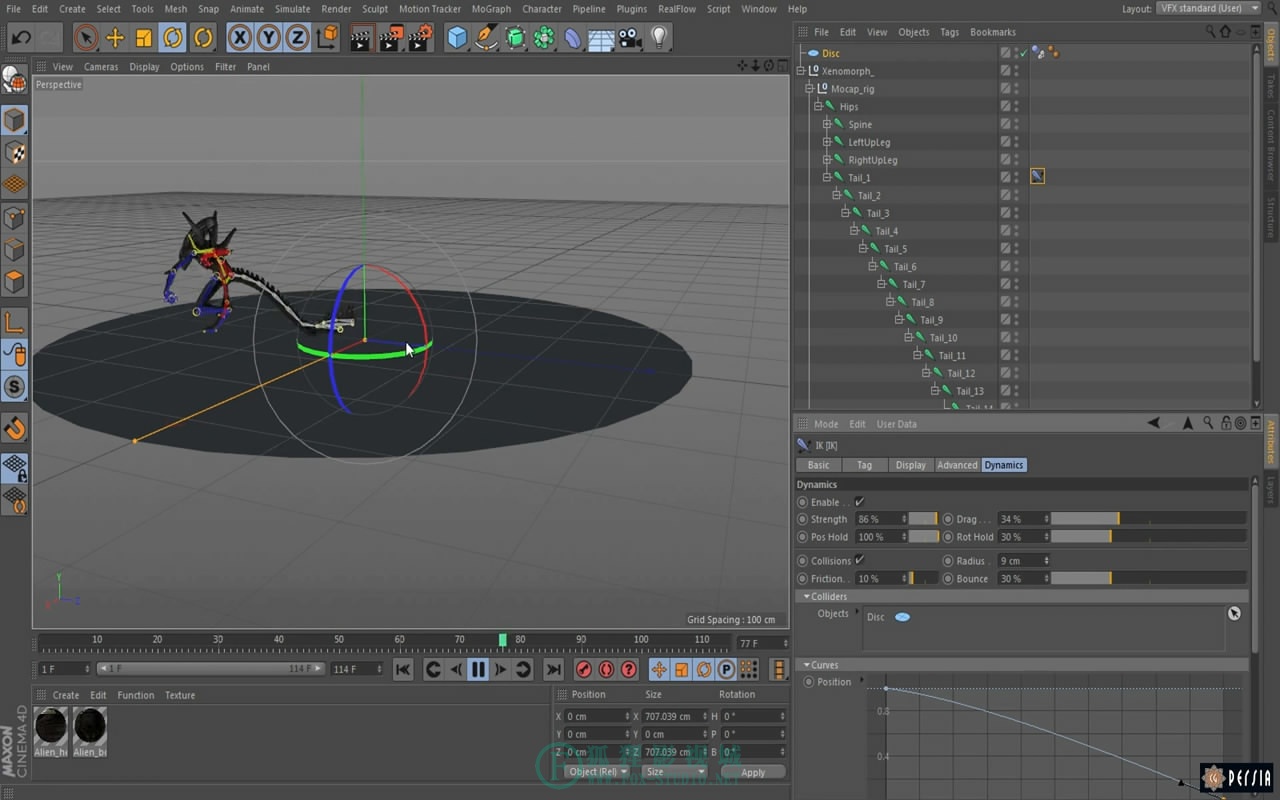Open the Size mode dropdown
The image size is (1280, 800).
coord(674,772)
